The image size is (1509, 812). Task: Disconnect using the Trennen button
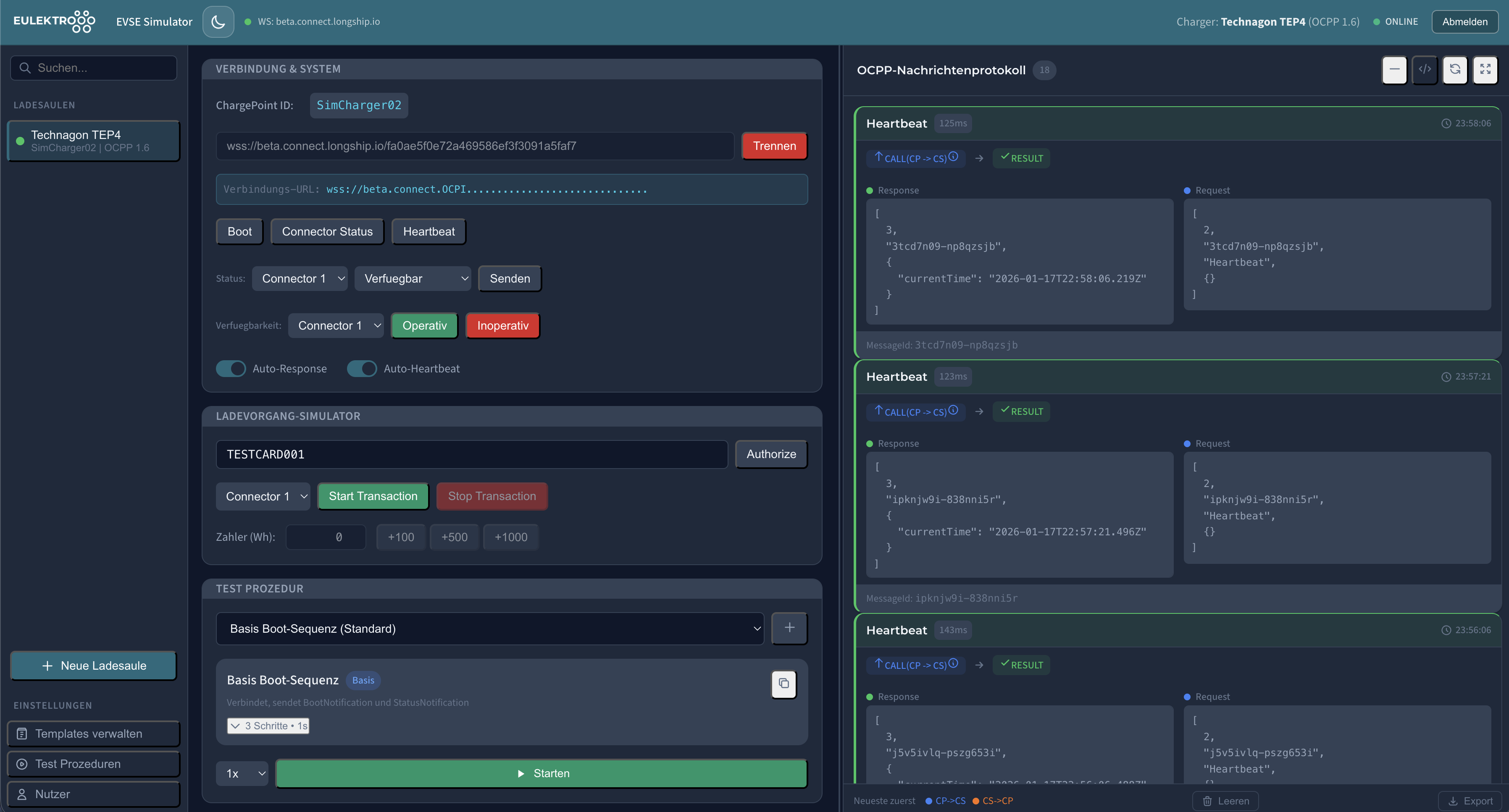[774, 146]
